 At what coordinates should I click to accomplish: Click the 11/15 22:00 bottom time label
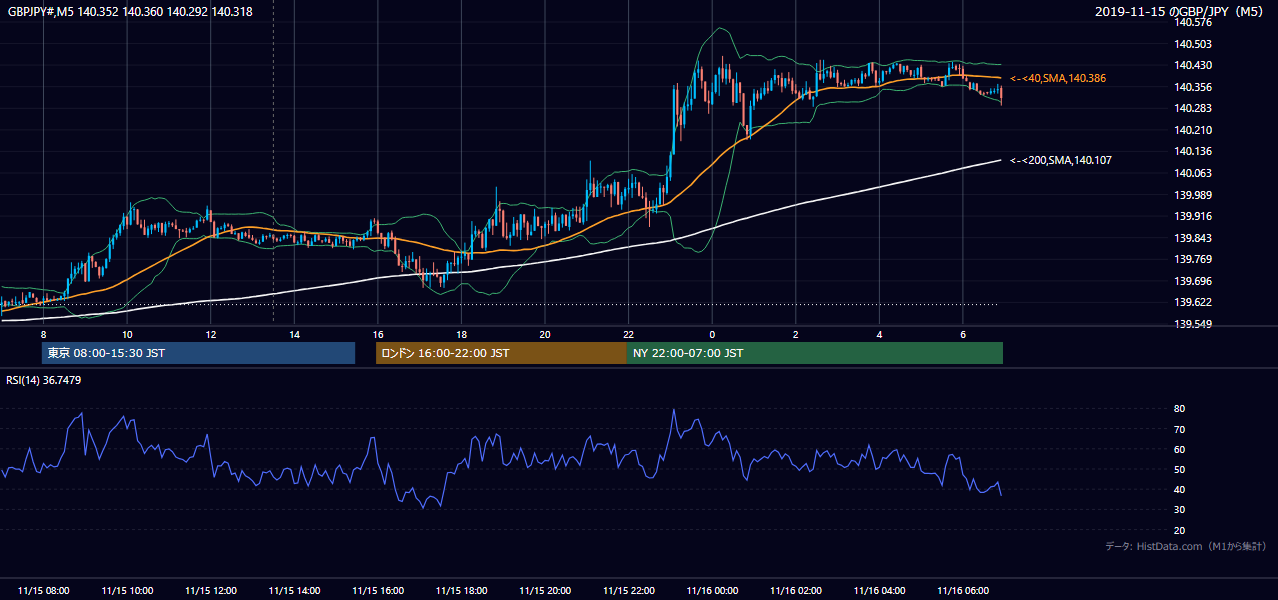tap(628, 591)
